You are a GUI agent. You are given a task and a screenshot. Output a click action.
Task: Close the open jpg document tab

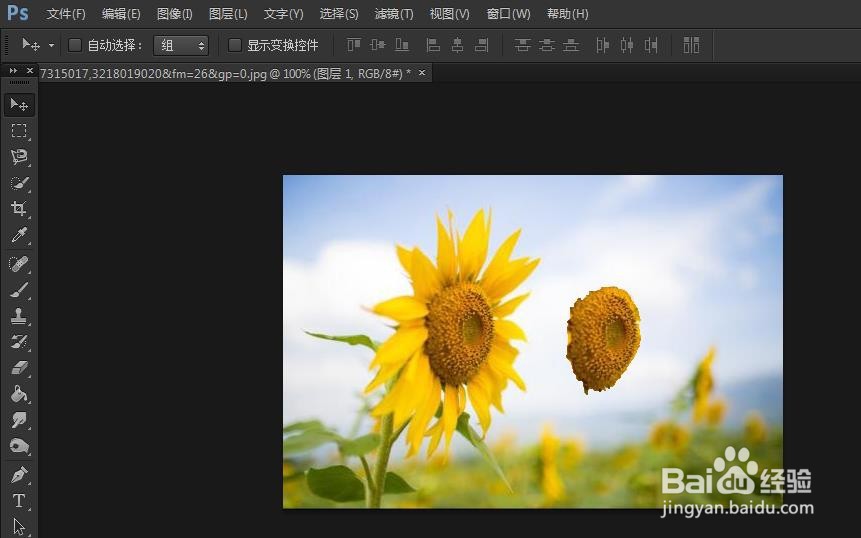coord(422,72)
